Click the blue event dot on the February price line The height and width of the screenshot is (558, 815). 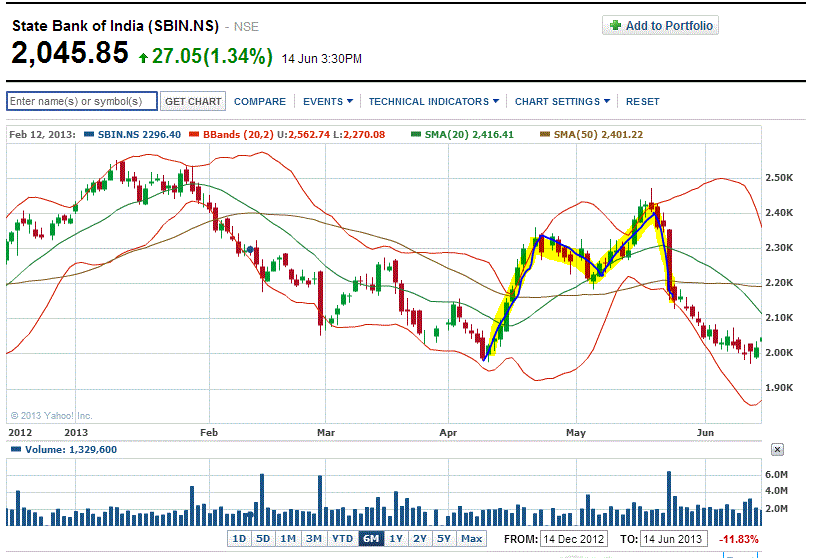click(x=250, y=250)
